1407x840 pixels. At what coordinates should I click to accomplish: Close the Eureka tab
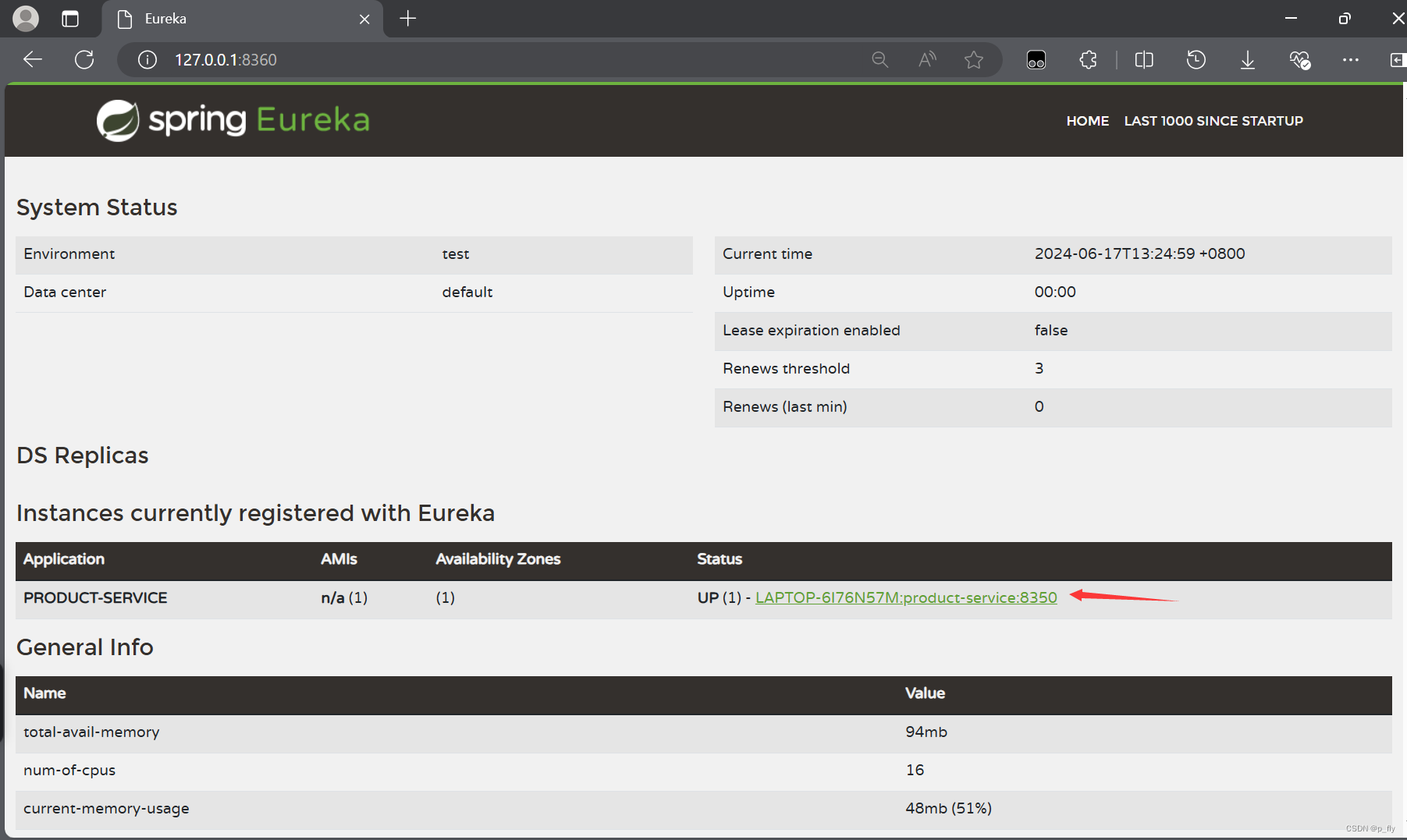(x=364, y=19)
